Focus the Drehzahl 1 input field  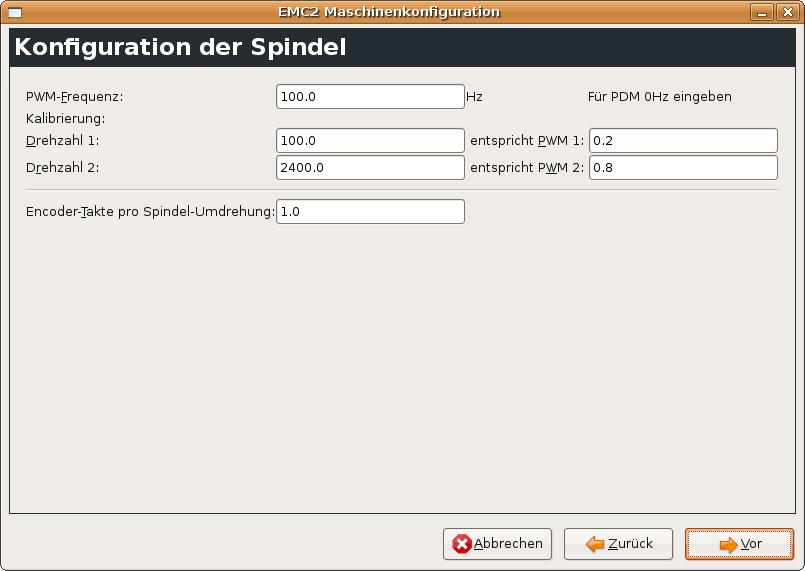click(370, 141)
